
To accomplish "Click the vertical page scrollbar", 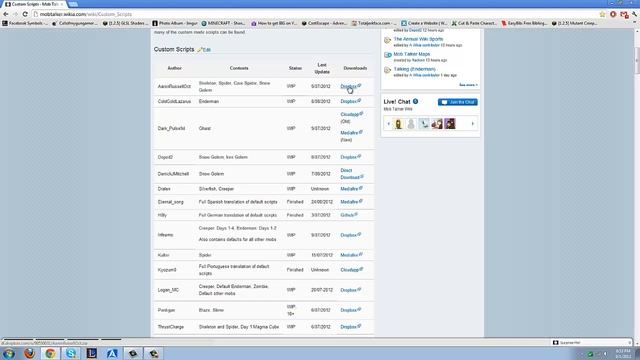I will click(637, 61).
